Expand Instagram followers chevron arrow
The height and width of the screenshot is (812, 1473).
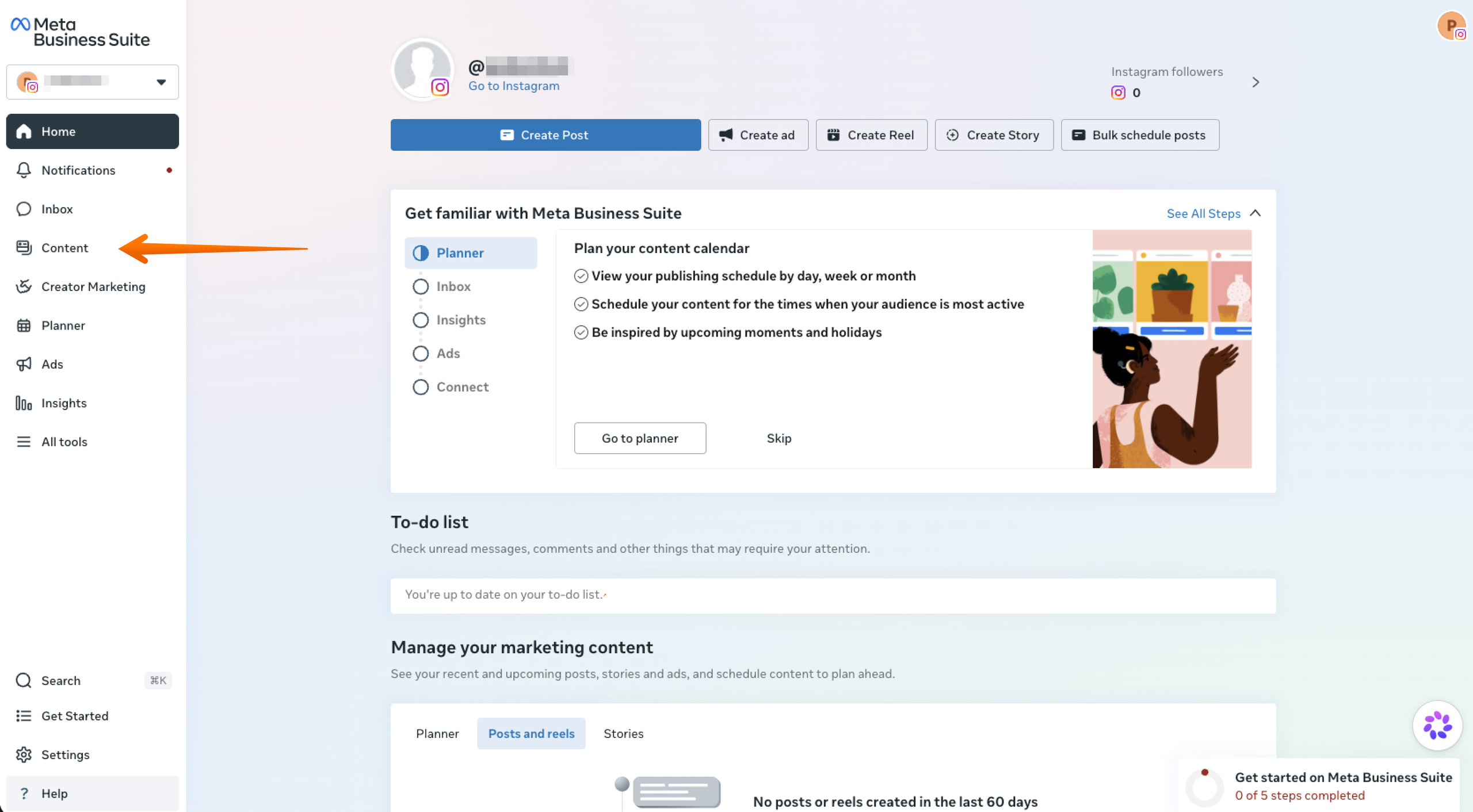click(x=1256, y=82)
